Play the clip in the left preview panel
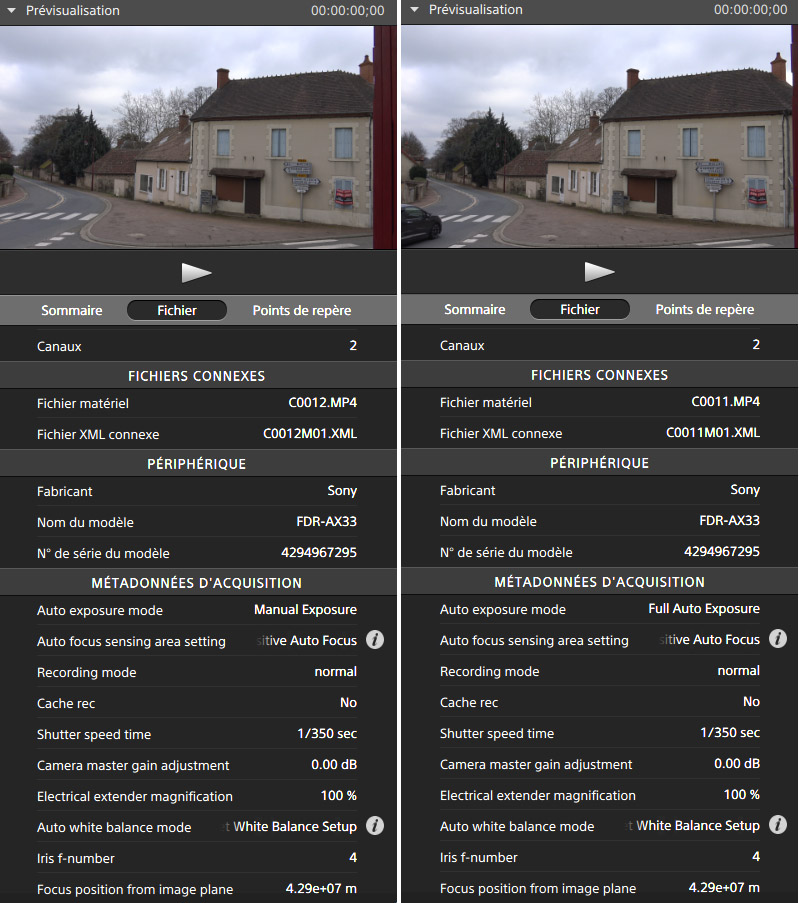Screen dimensions: 799x903 [197, 272]
